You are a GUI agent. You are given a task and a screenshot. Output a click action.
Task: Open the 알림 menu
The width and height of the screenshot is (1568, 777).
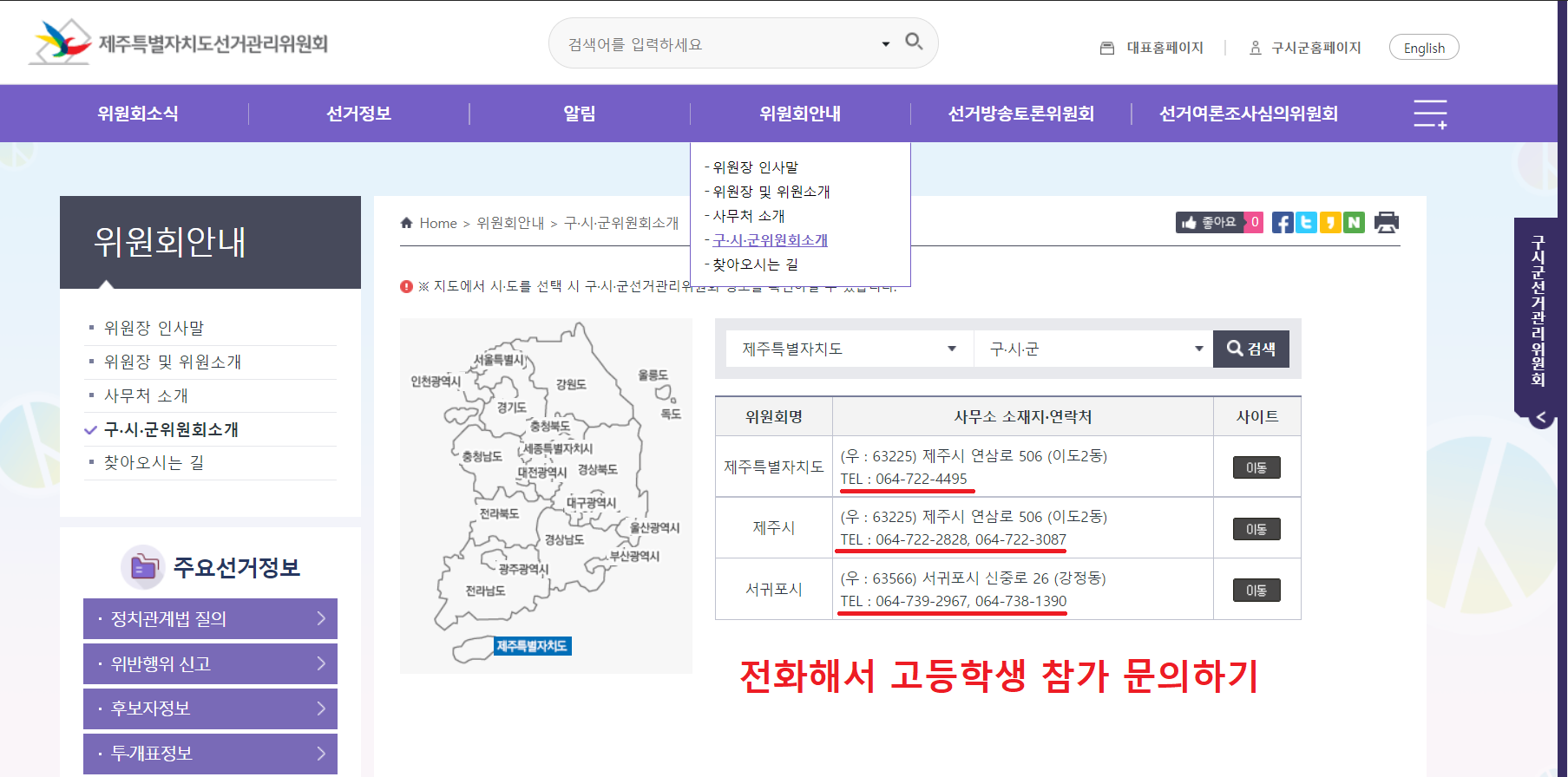(580, 114)
